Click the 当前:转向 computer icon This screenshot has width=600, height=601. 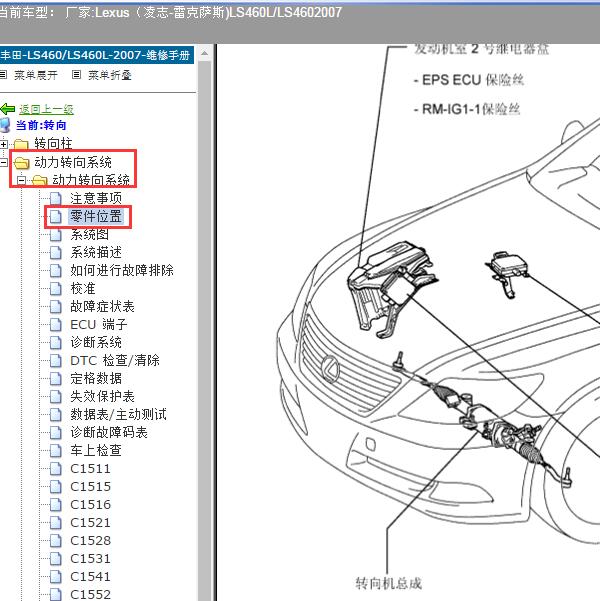[5, 126]
